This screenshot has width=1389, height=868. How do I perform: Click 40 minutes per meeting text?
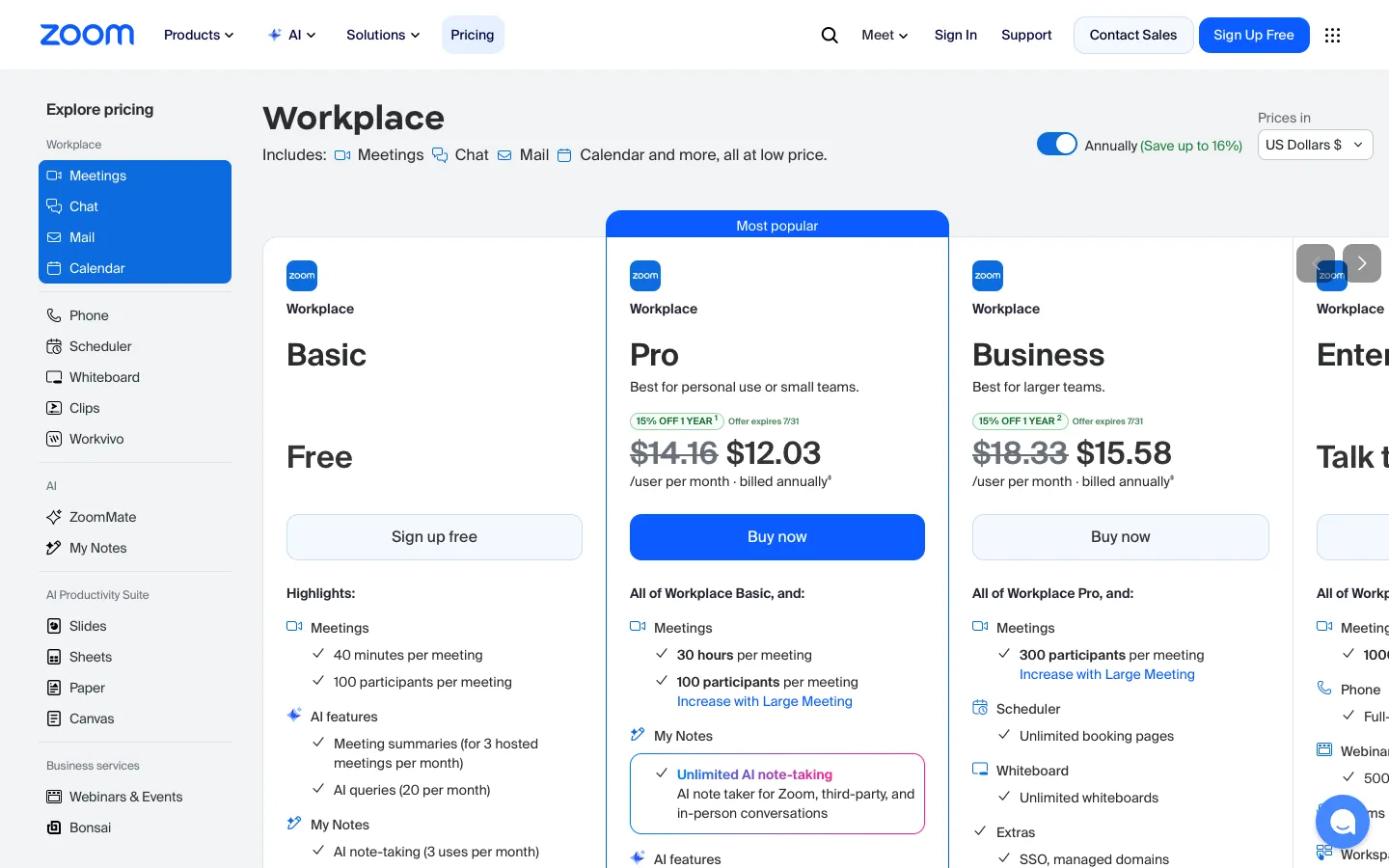[x=408, y=655]
